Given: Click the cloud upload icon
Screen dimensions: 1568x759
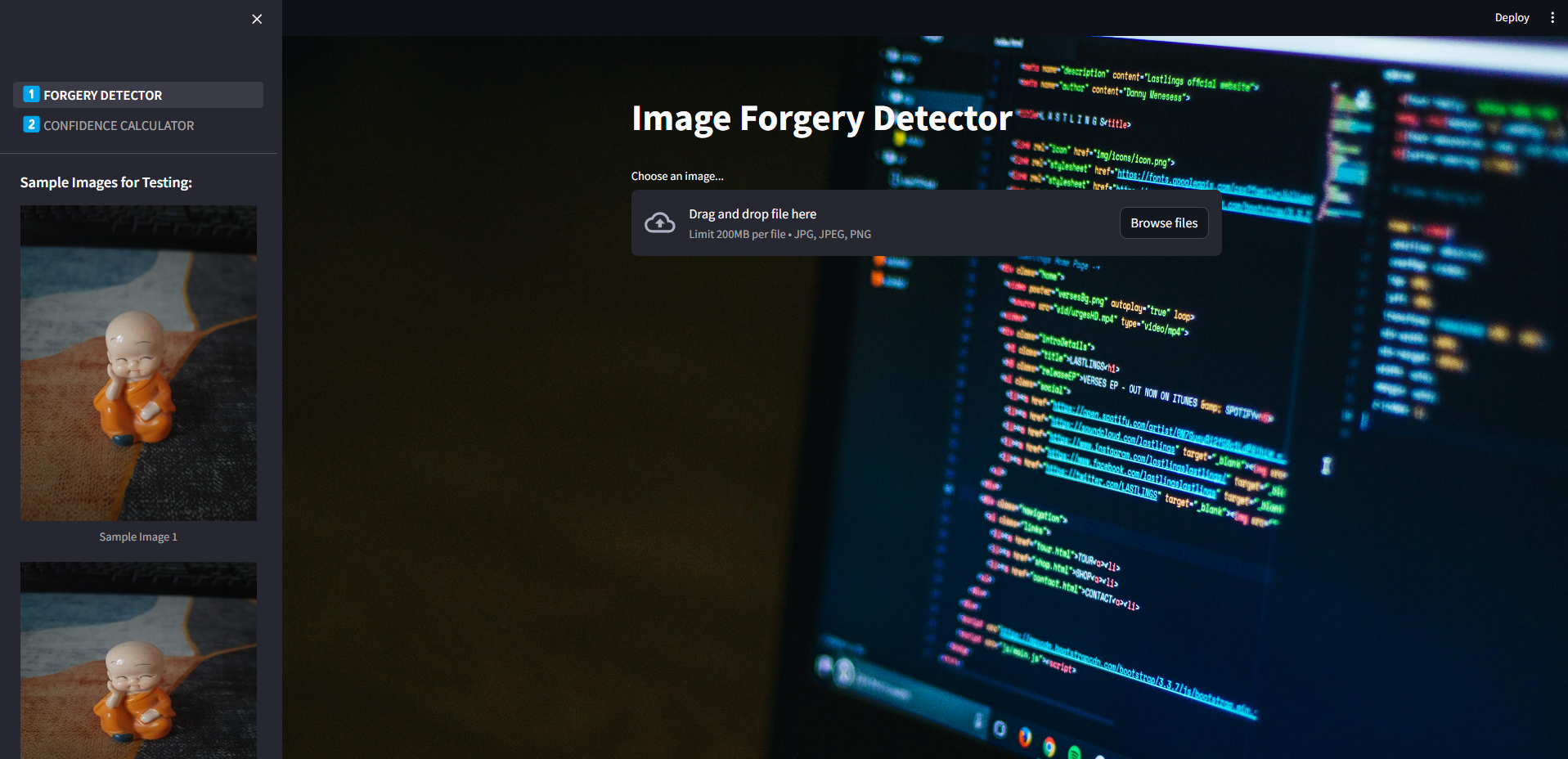Looking at the screenshot, I should pyautogui.click(x=660, y=222).
